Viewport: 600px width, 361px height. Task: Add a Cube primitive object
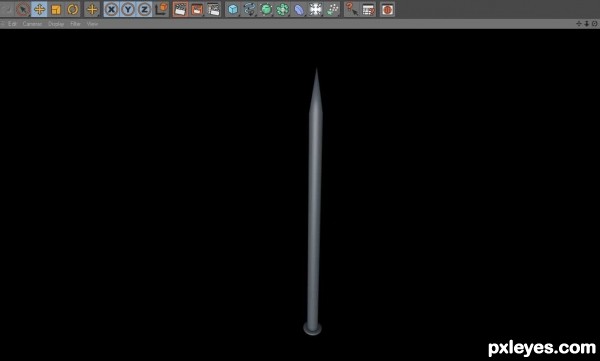tap(233, 9)
